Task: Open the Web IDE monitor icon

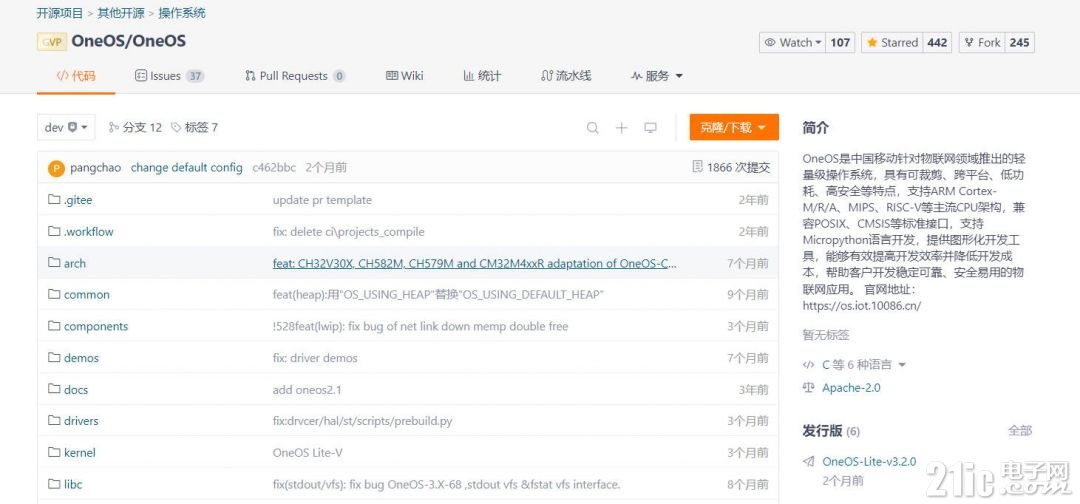Action: pos(650,127)
